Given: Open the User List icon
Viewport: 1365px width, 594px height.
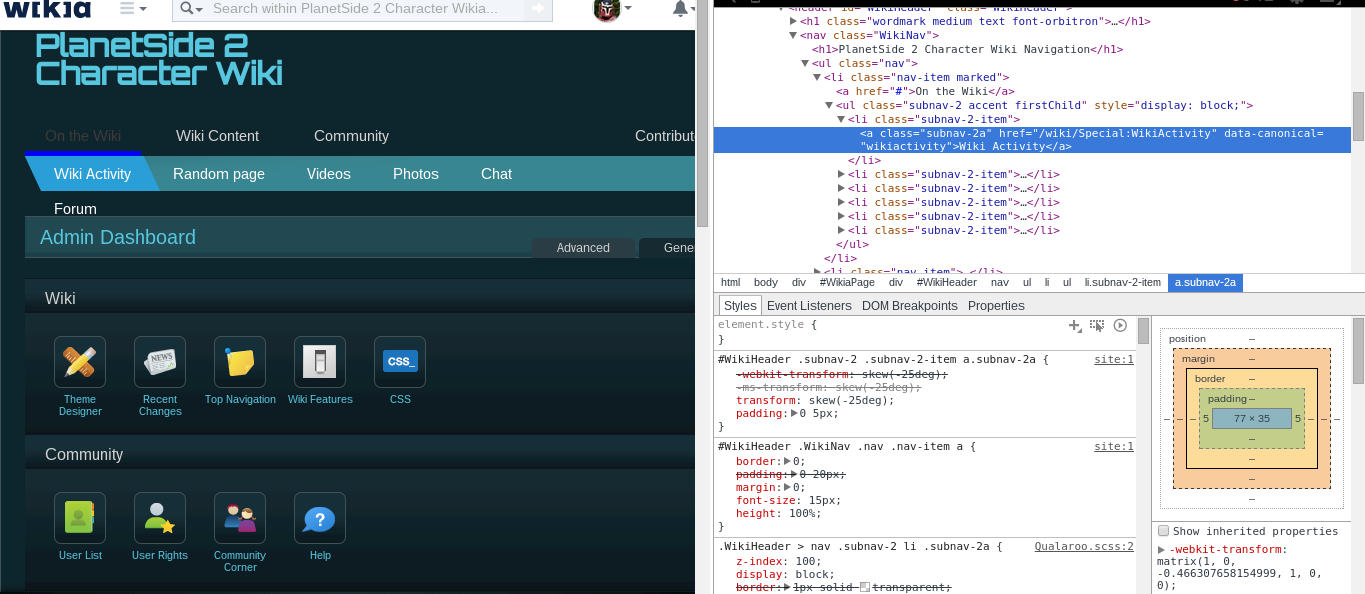Looking at the screenshot, I should [x=80, y=518].
